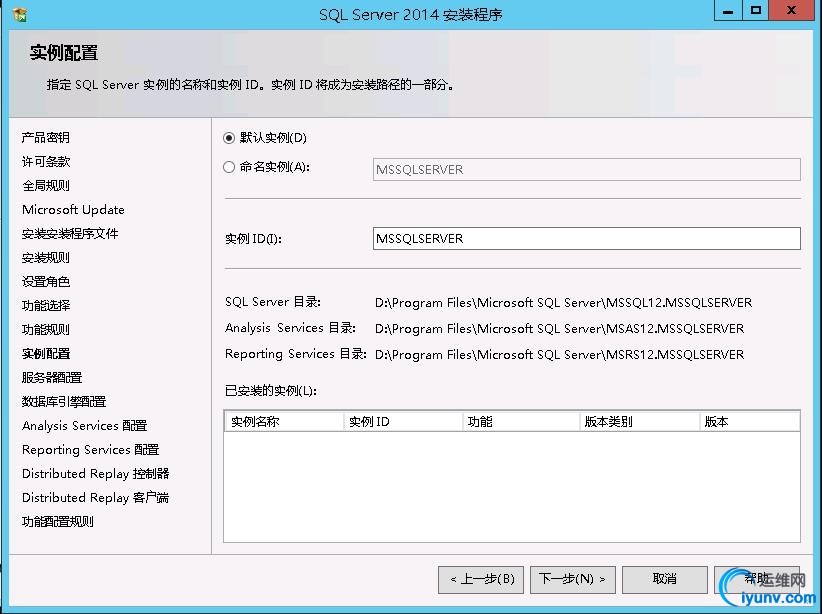Jump to Distributed Replay 控制器 step
This screenshot has height=614, width=822.
[95, 473]
